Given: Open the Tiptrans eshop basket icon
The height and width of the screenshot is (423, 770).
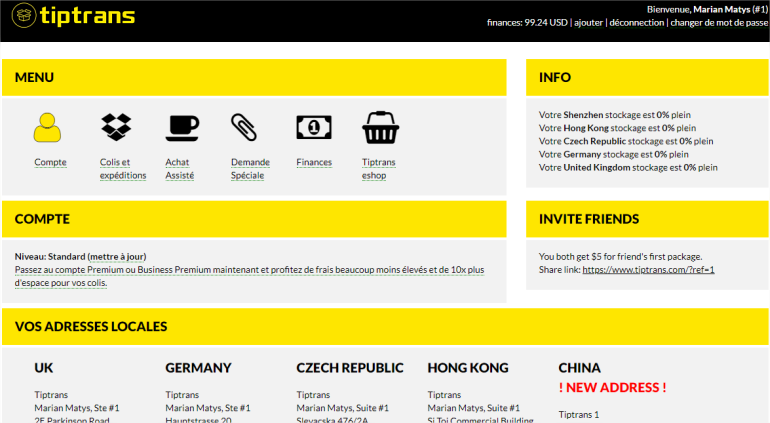Looking at the screenshot, I should (381, 128).
